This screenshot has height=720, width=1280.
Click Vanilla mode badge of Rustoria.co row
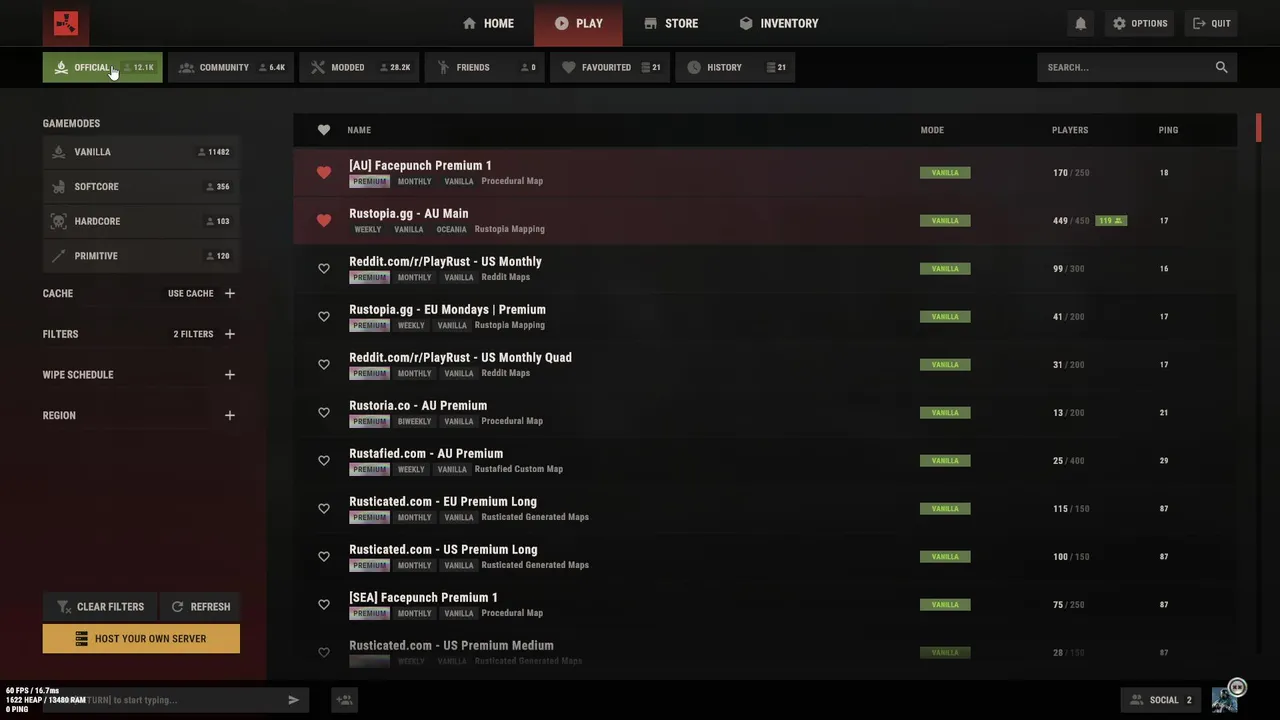[x=945, y=412]
